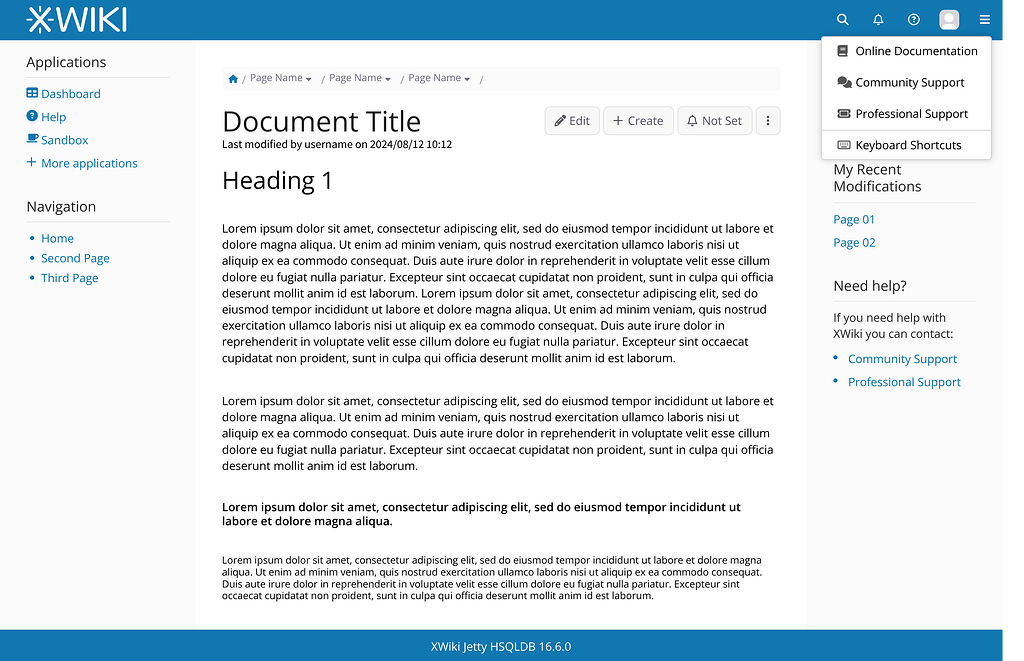1024x661 pixels.
Task: Click the notifications bell icon
Action: coord(878,19)
